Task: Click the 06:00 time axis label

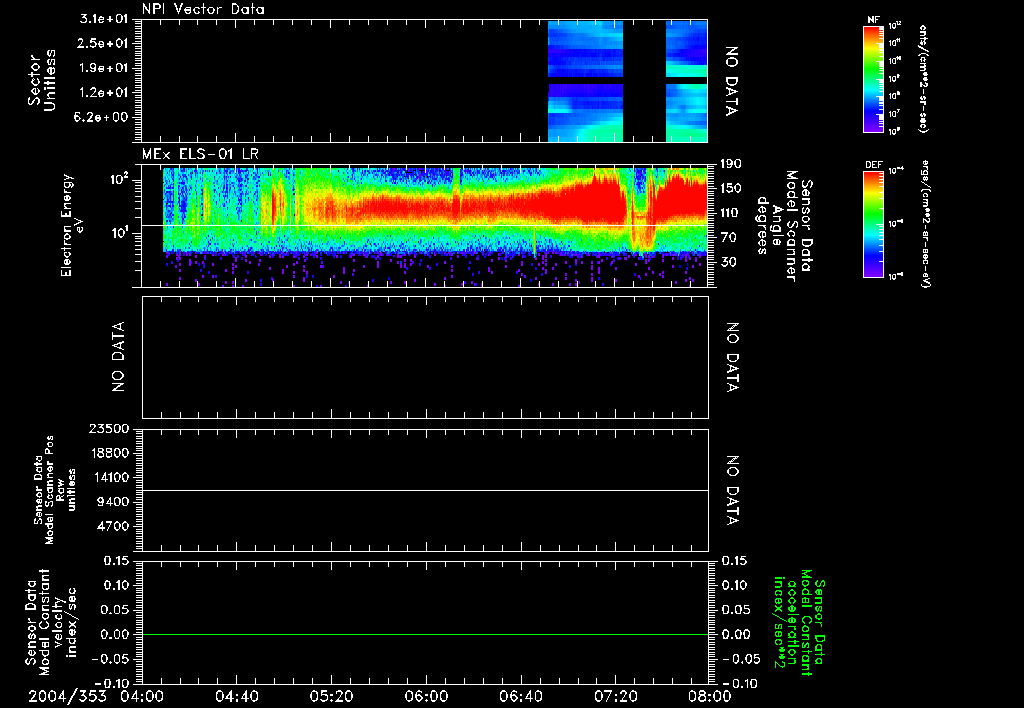Action: pyautogui.click(x=426, y=696)
